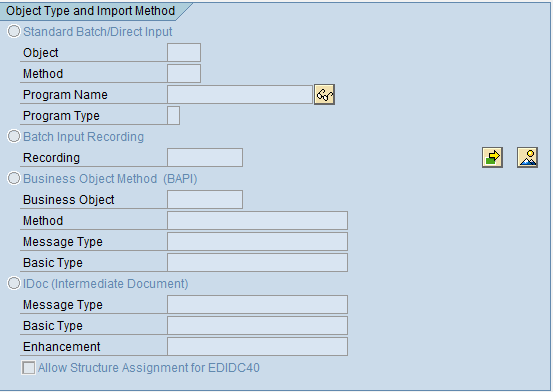The width and height of the screenshot is (553, 392).
Task: Click the BAPI Method input field
Action: click(257, 221)
